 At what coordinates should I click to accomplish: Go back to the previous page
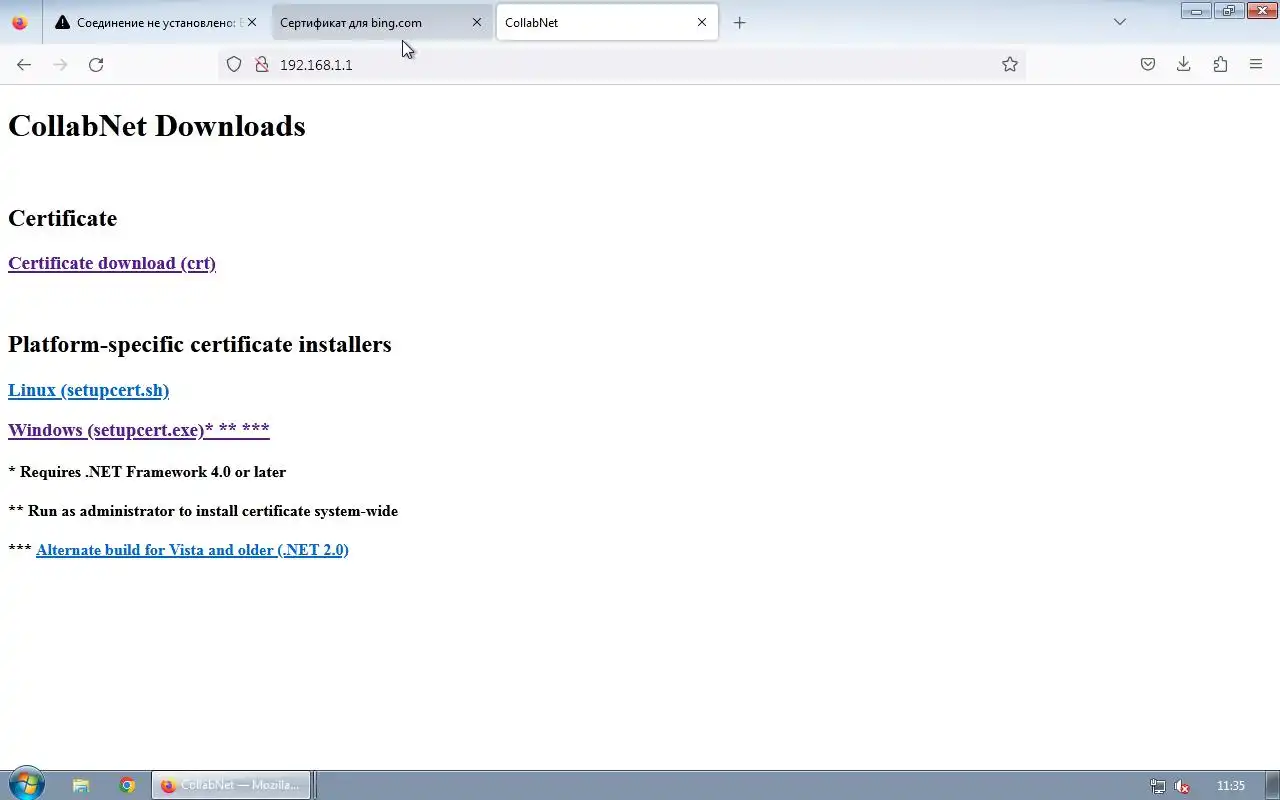coord(24,64)
